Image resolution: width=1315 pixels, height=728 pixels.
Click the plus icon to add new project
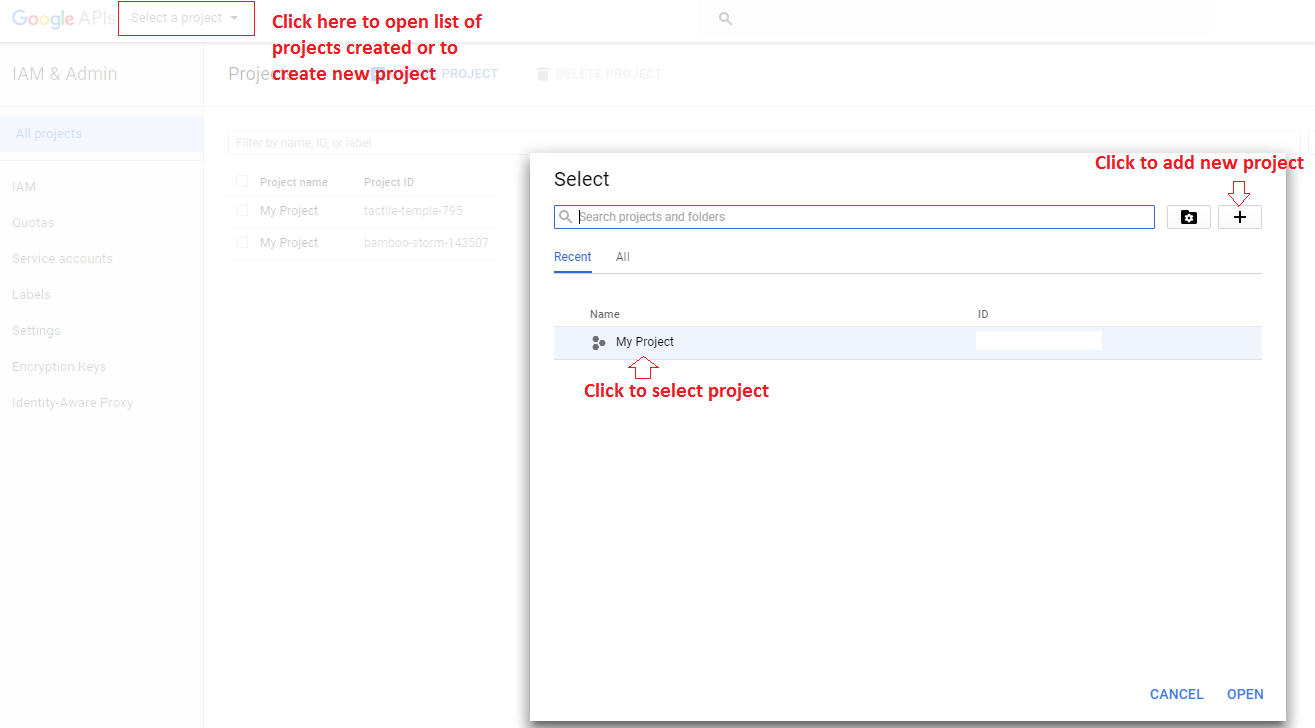click(x=1239, y=217)
